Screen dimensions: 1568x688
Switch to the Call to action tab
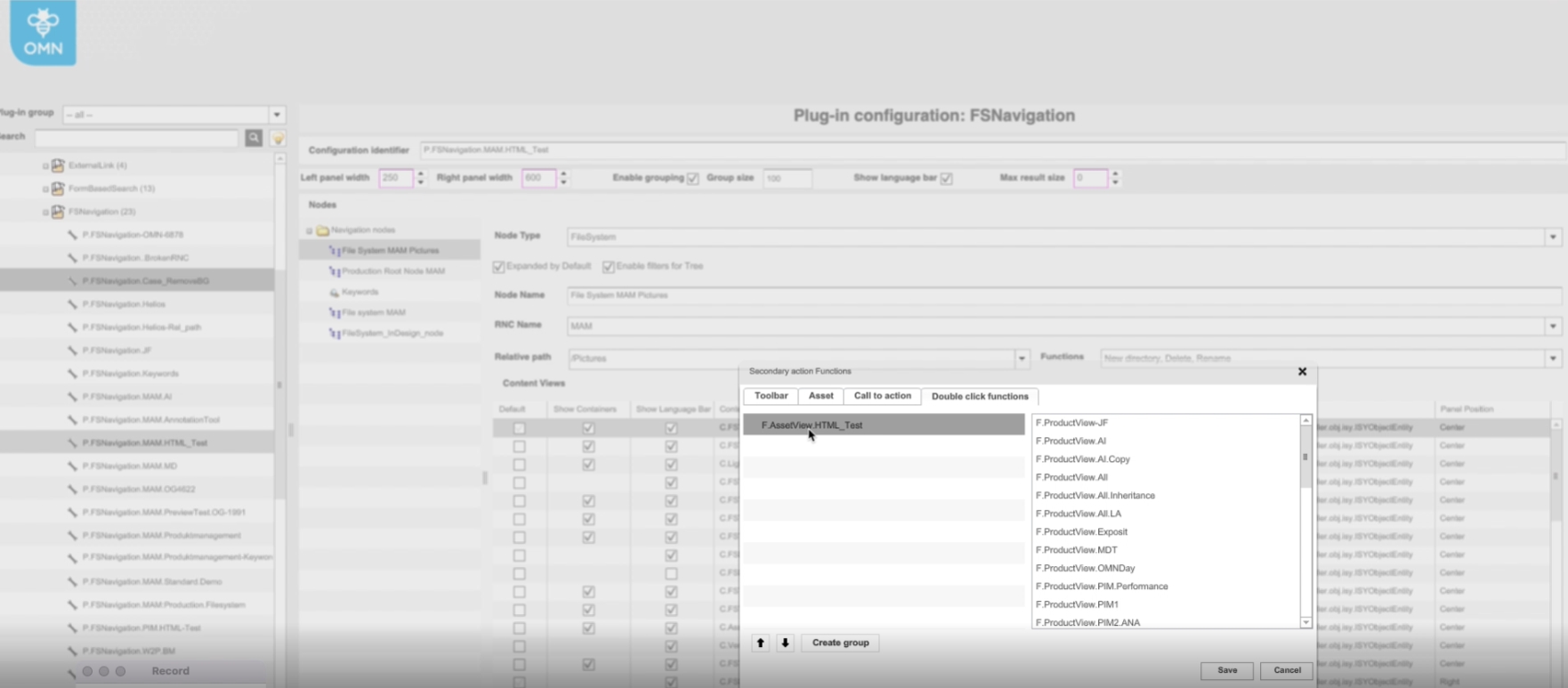[882, 396]
